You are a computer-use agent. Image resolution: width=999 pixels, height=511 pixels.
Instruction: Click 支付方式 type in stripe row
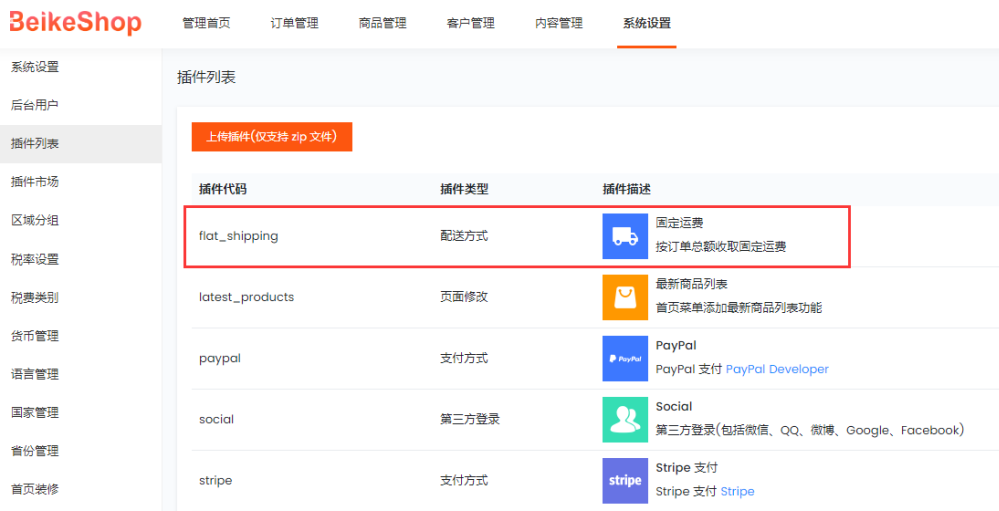tap(464, 480)
